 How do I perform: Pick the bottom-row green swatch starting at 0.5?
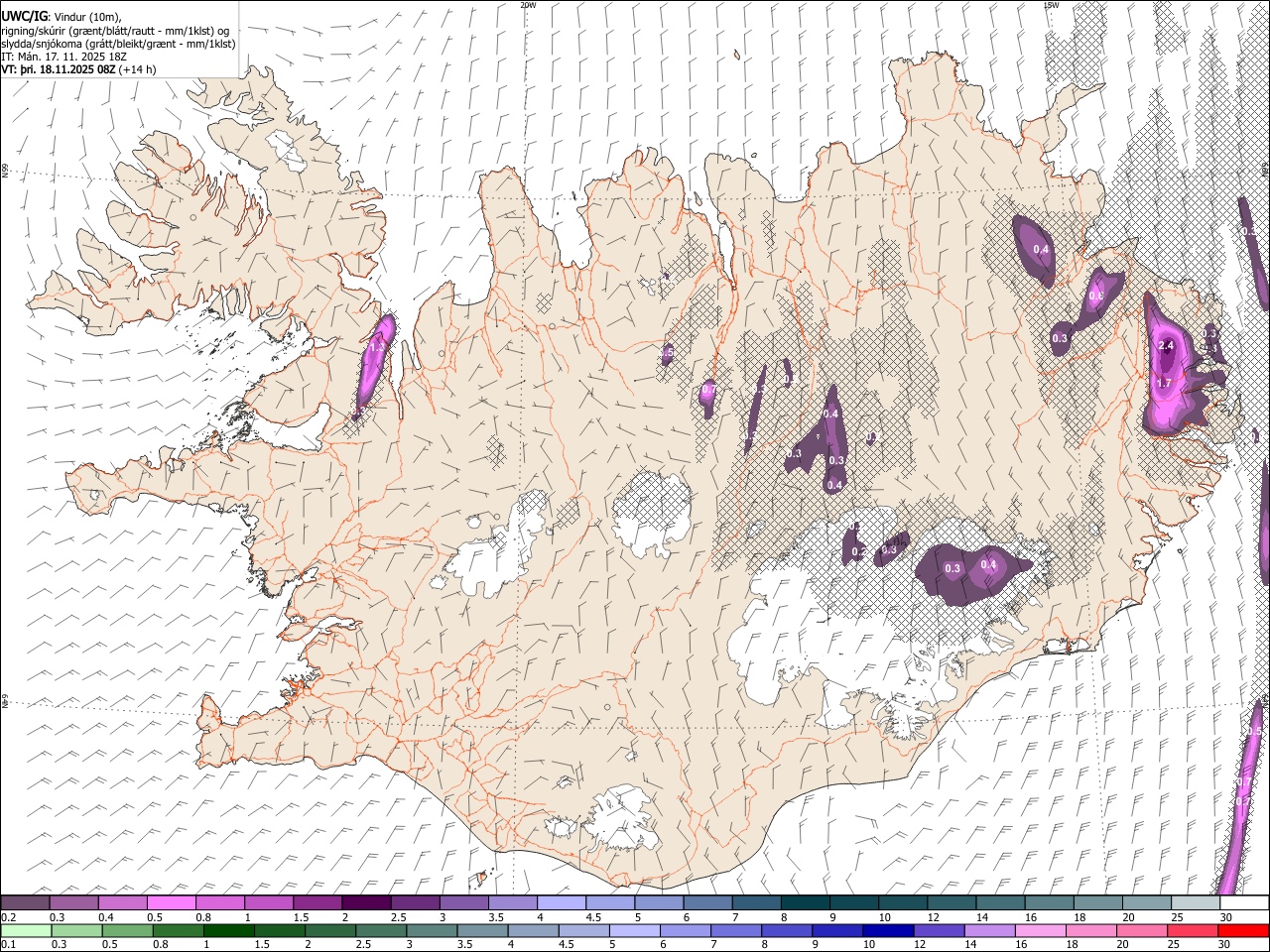coord(127,930)
